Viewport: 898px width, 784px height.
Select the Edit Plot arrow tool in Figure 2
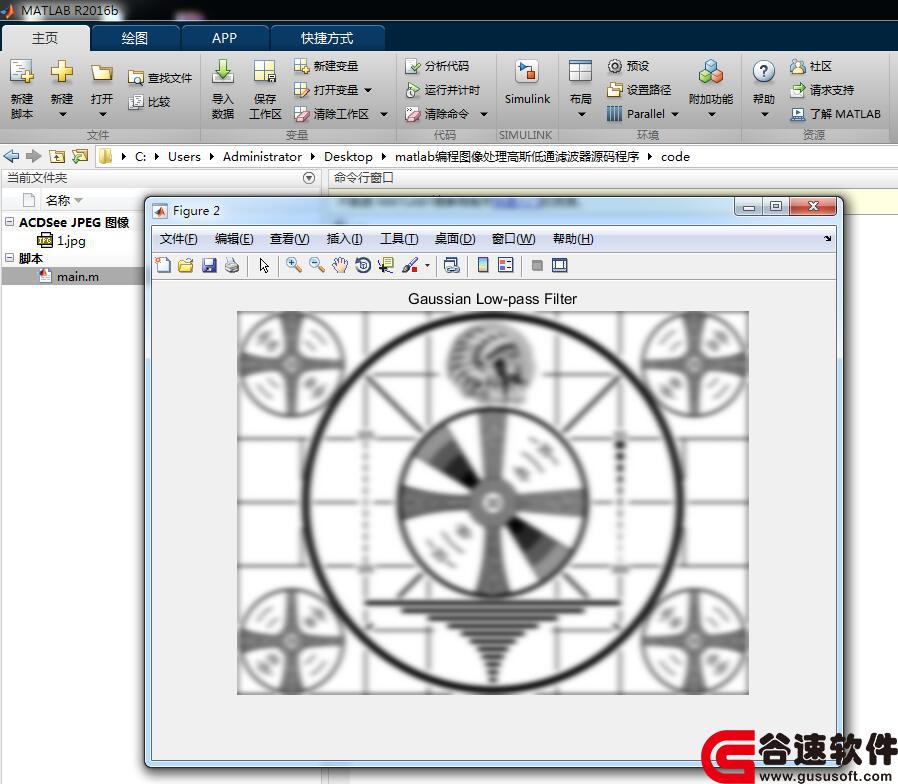click(263, 265)
